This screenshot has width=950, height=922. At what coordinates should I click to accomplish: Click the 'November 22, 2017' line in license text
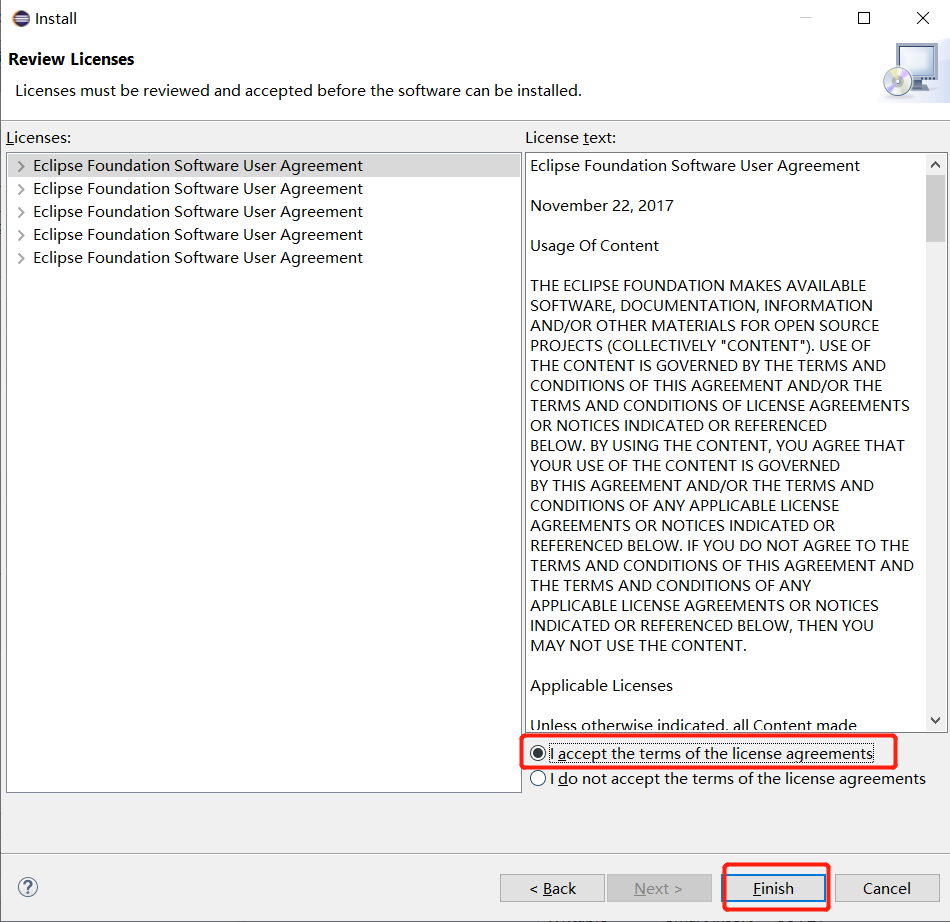602,206
